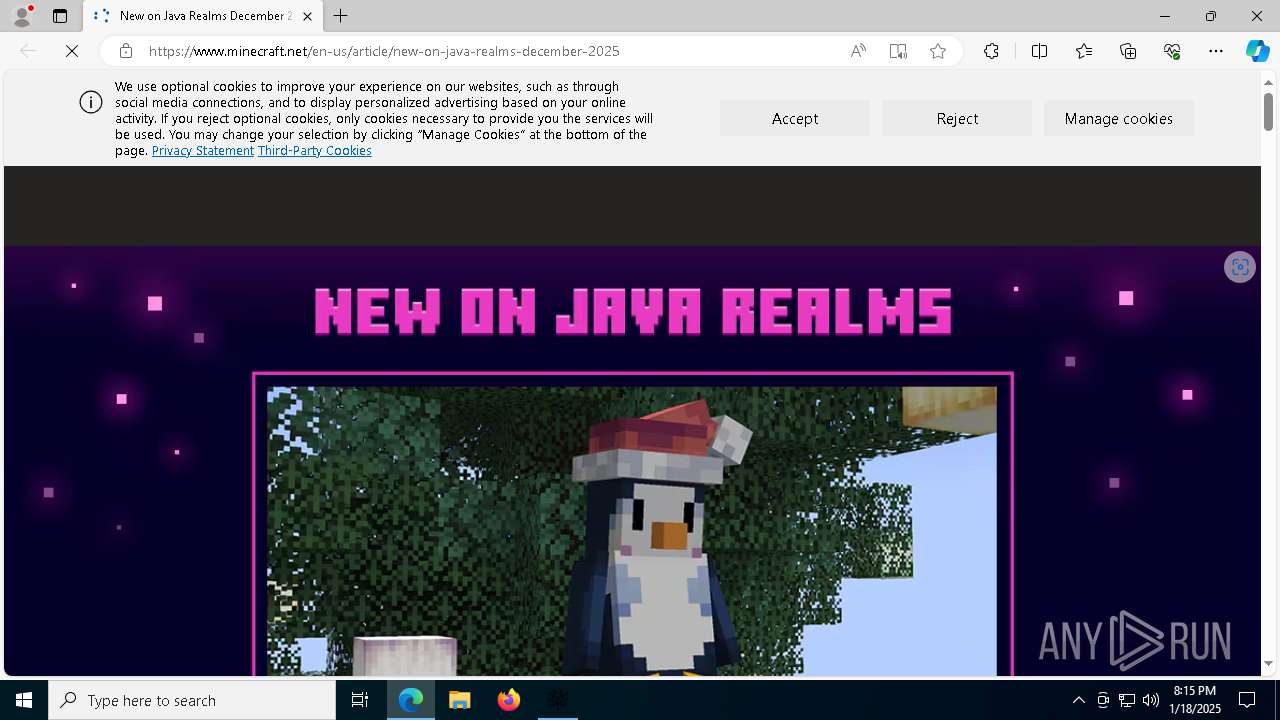Image resolution: width=1280 pixels, height=720 pixels.
Task: Click the back navigation arrow
Action: 28,51
